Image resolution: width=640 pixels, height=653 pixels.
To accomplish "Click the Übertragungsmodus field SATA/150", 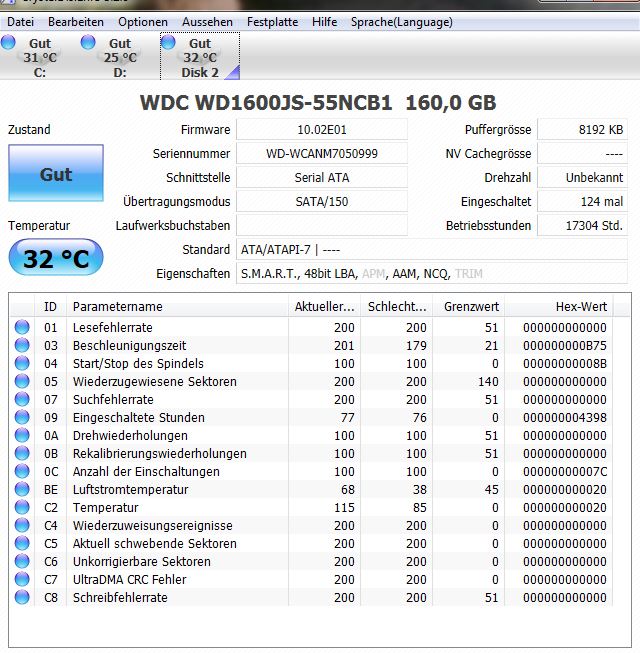I will tap(322, 202).
